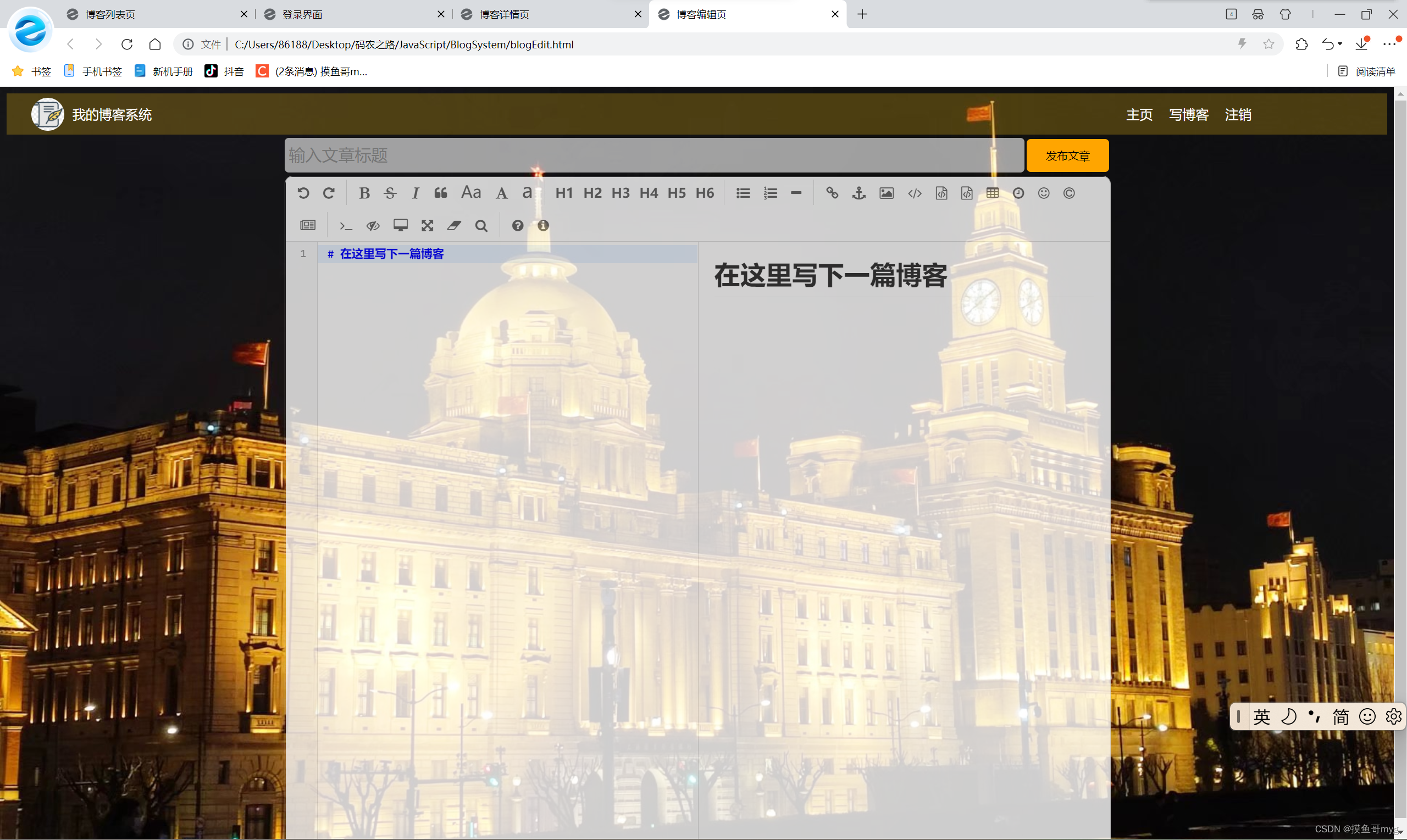Convert selection to lowercase with a icon
The height and width of the screenshot is (840, 1407).
tap(527, 193)
